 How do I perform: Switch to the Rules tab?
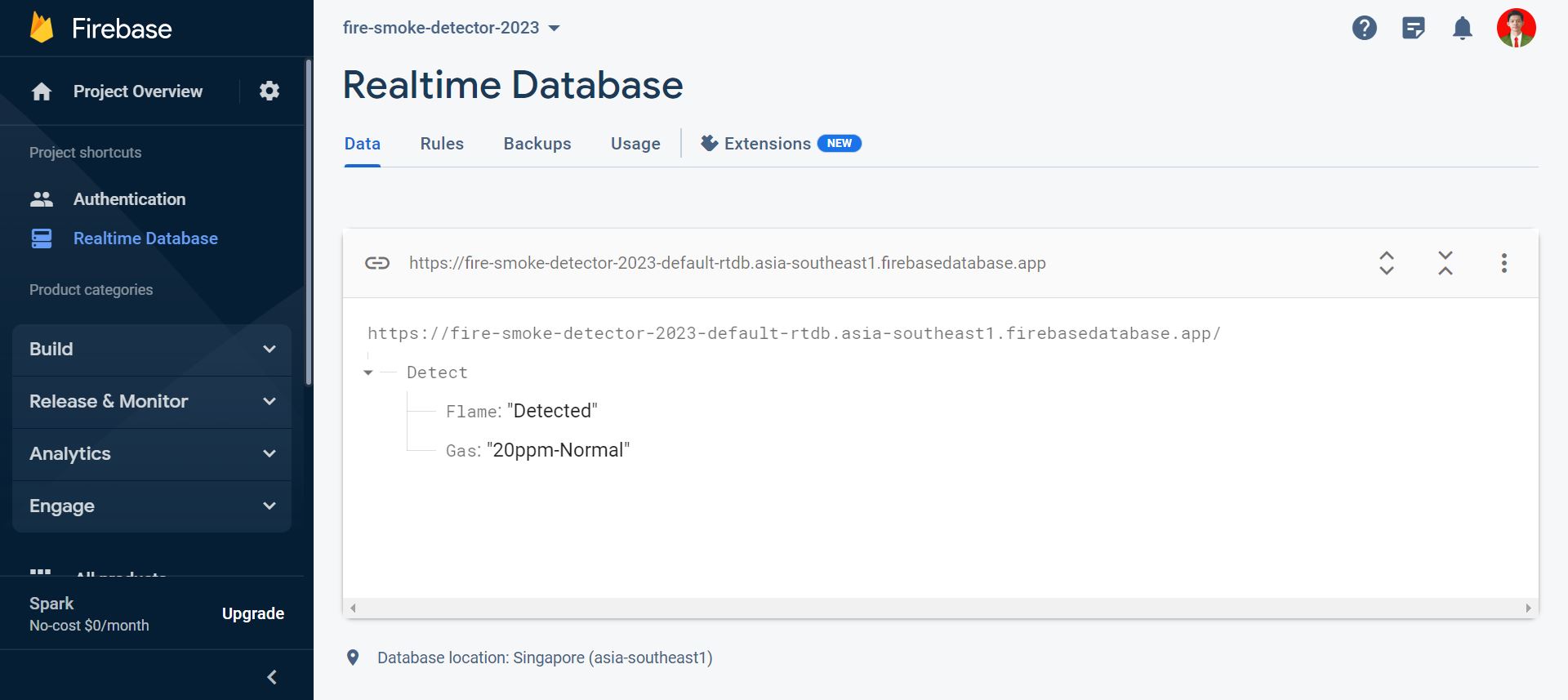coord(442,144)
